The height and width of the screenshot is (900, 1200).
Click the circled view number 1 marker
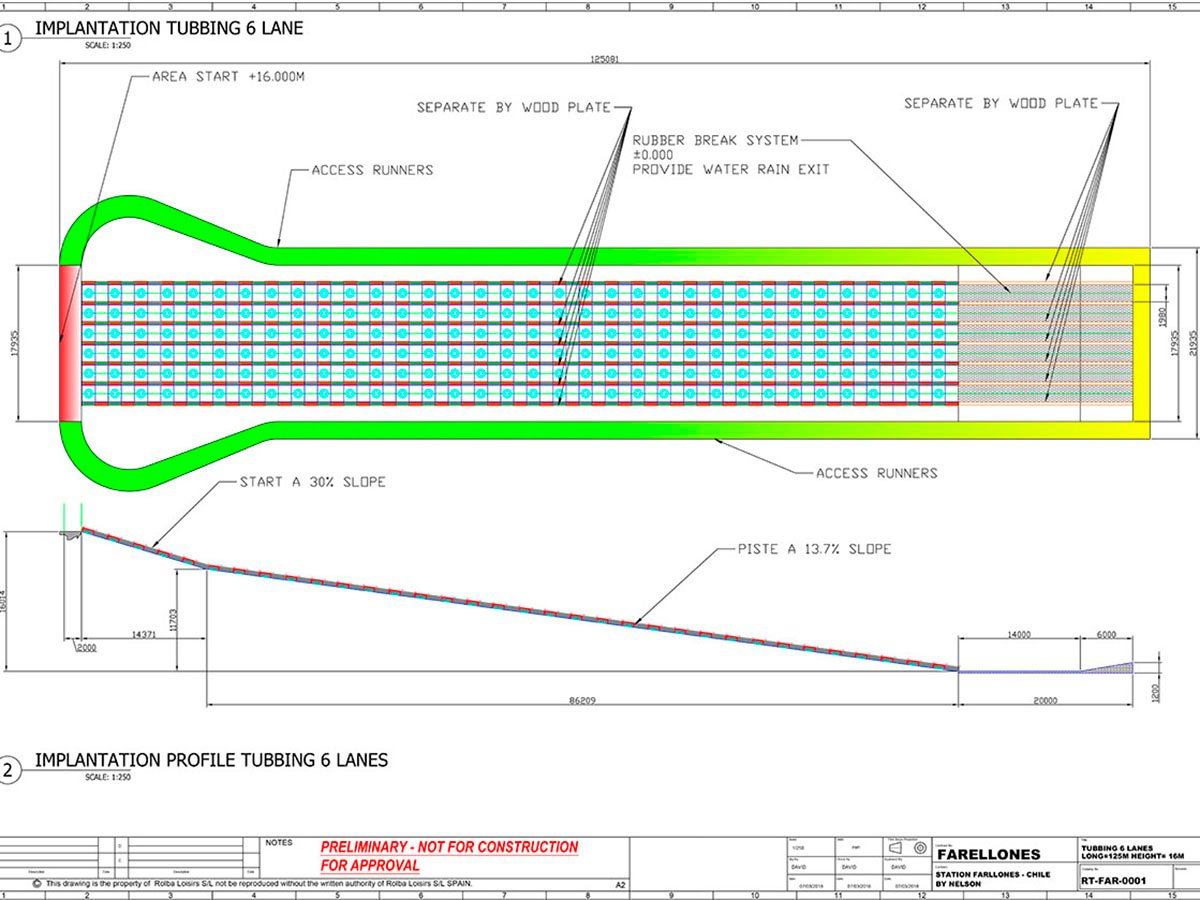coord(8,40)
